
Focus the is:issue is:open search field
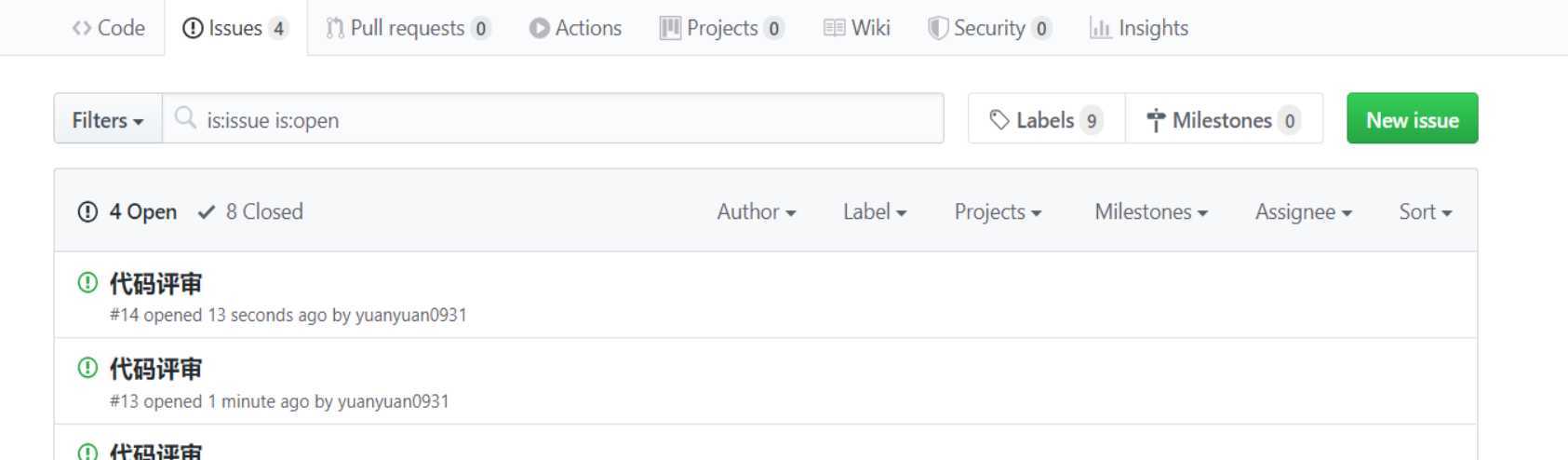click(553, 118)
